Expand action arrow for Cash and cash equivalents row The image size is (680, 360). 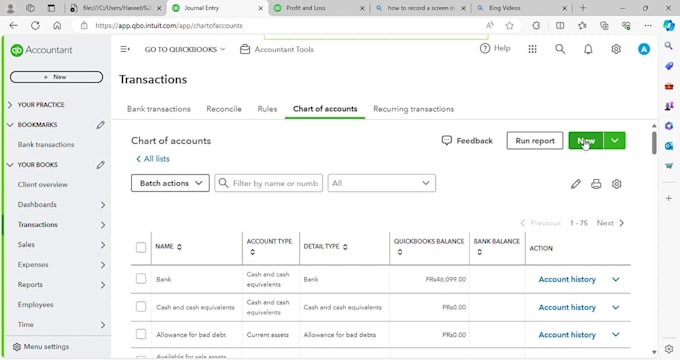tap(616, 307)
